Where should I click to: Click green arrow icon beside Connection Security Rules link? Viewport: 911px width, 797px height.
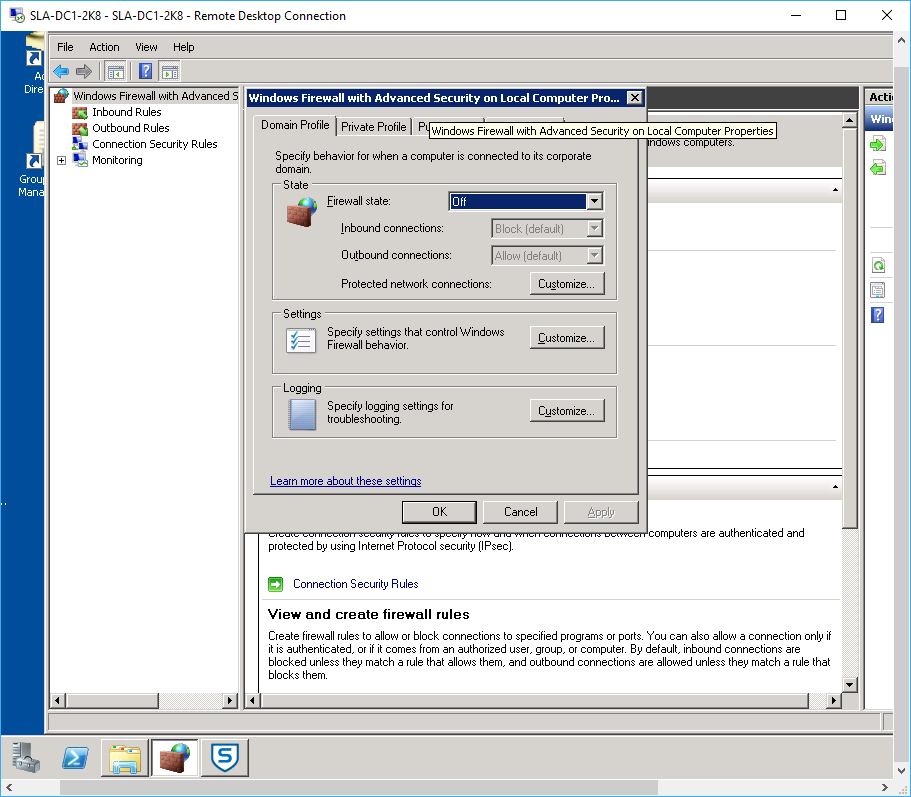(275, 584)
